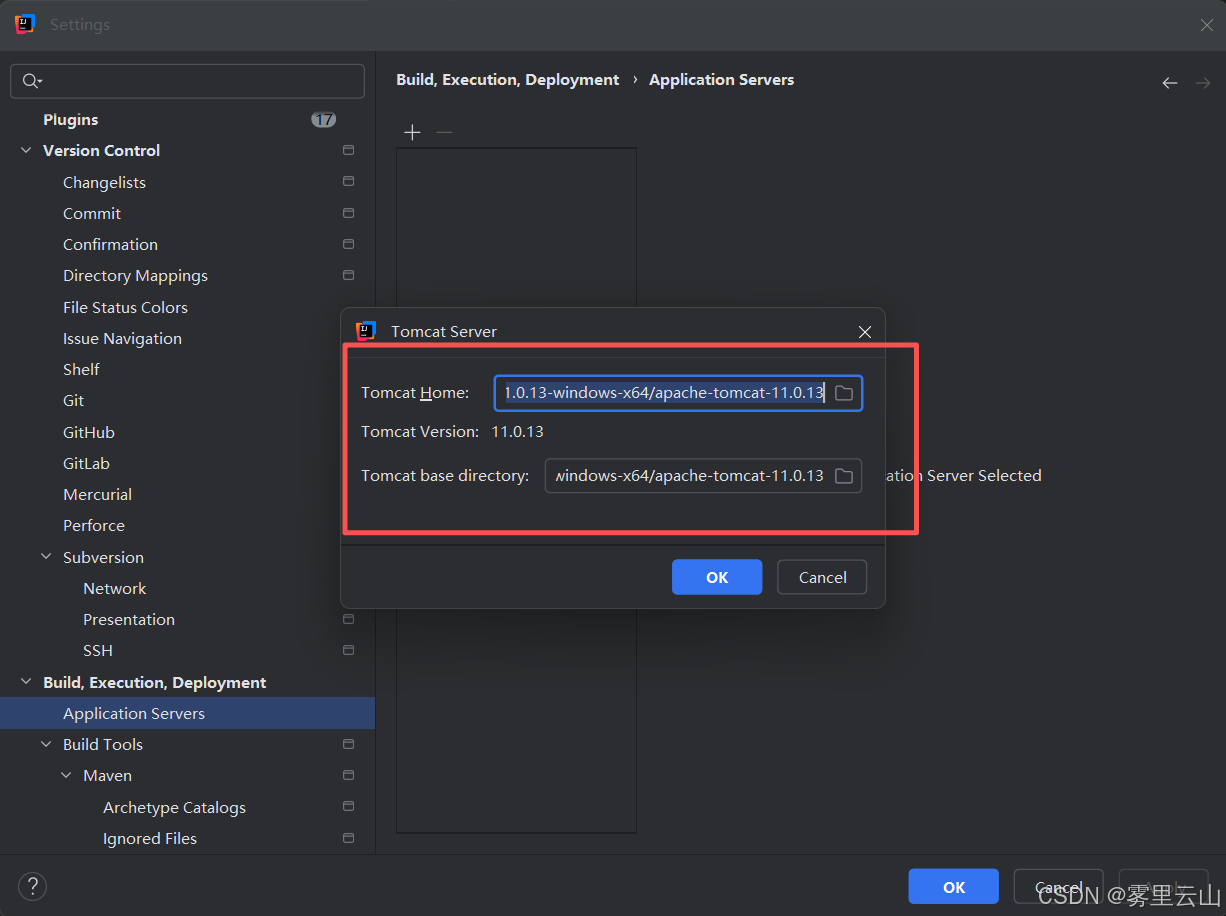Collapse the Version Control tree node
Viewport: 1226px width, 916px height.
tap(26, 150)
